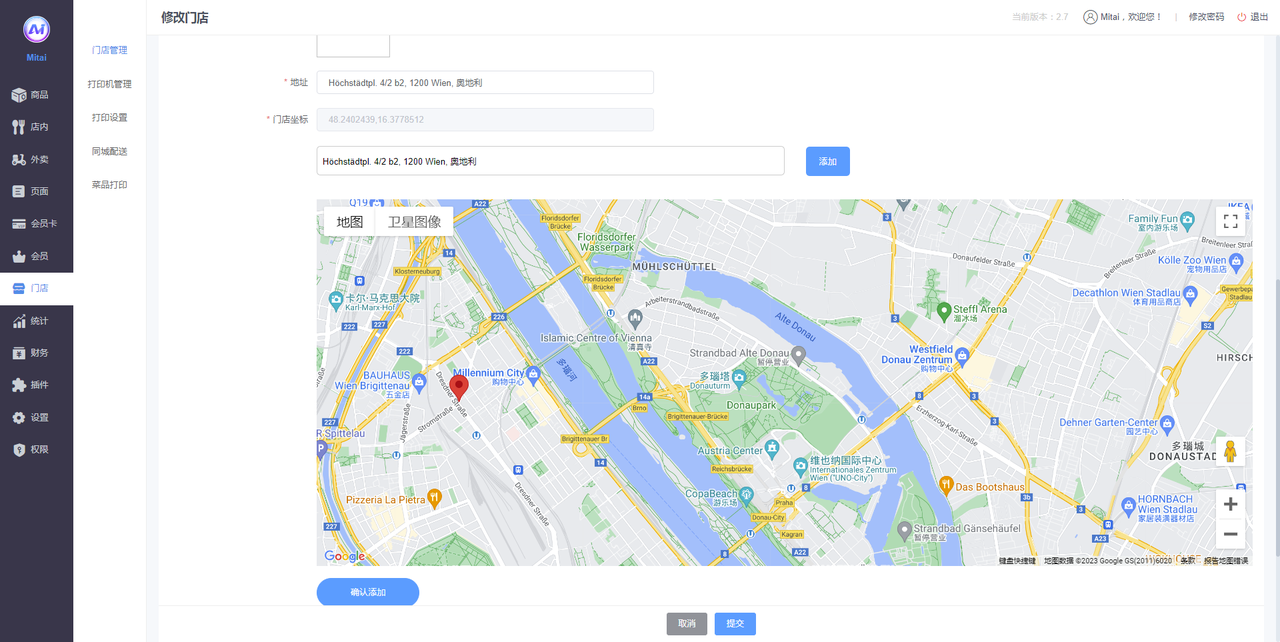Open the 统计 statistics chart icon
This screenshot has height=642, width=1280.
tap(18, 321)
